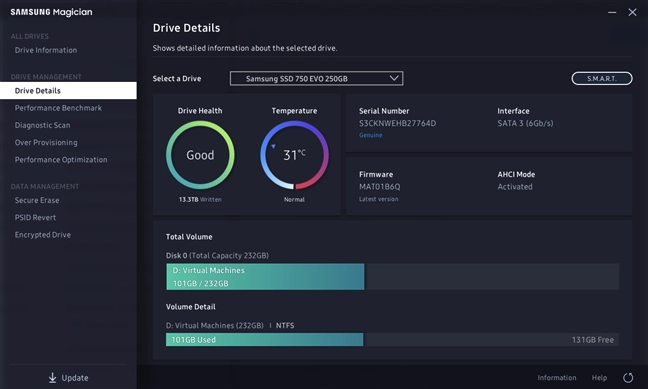Click the Drive Details page heading
This screenshot has width=648, height=389.
tap(186, 28)
